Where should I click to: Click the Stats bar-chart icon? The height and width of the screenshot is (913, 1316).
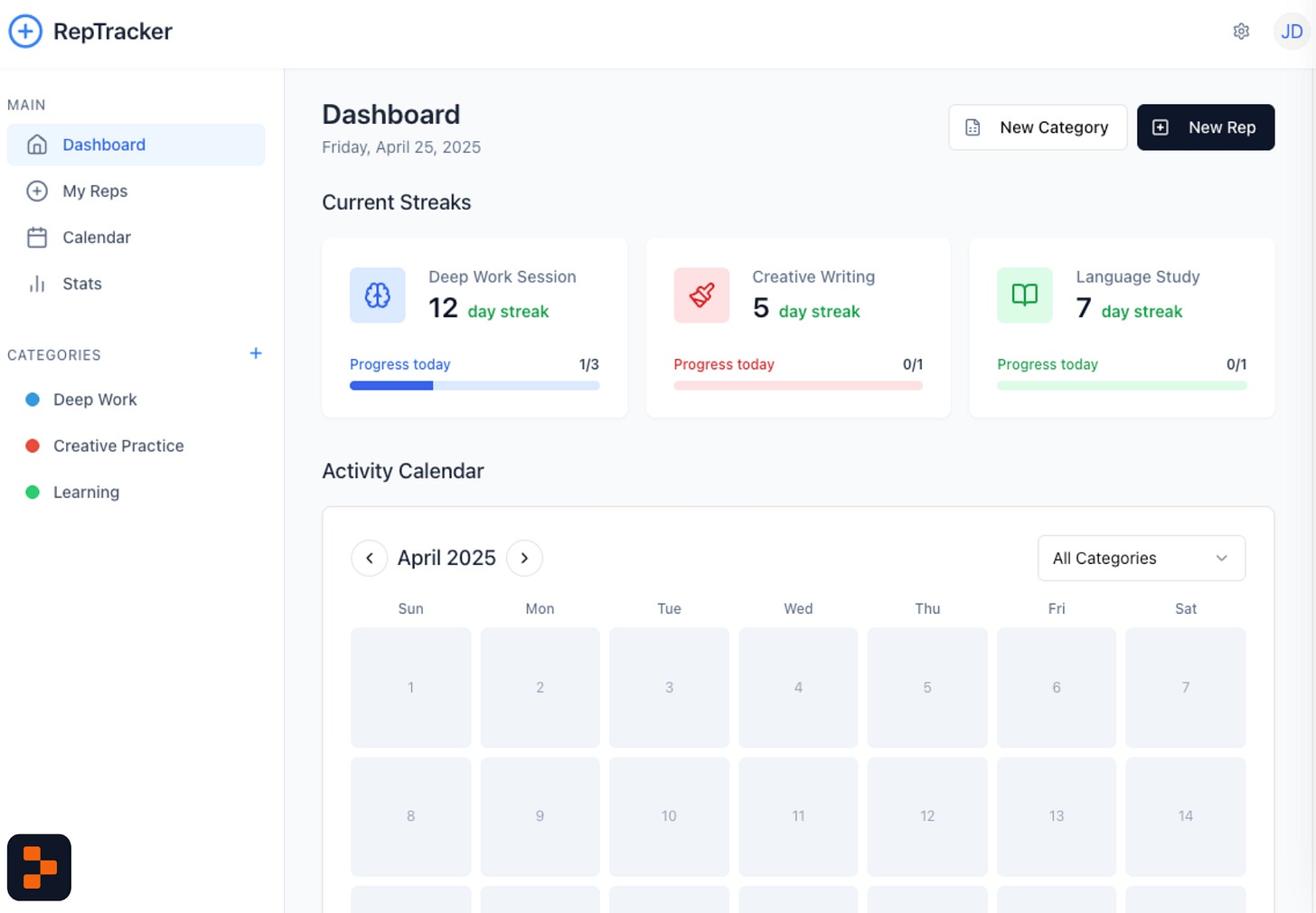(37, 284)
